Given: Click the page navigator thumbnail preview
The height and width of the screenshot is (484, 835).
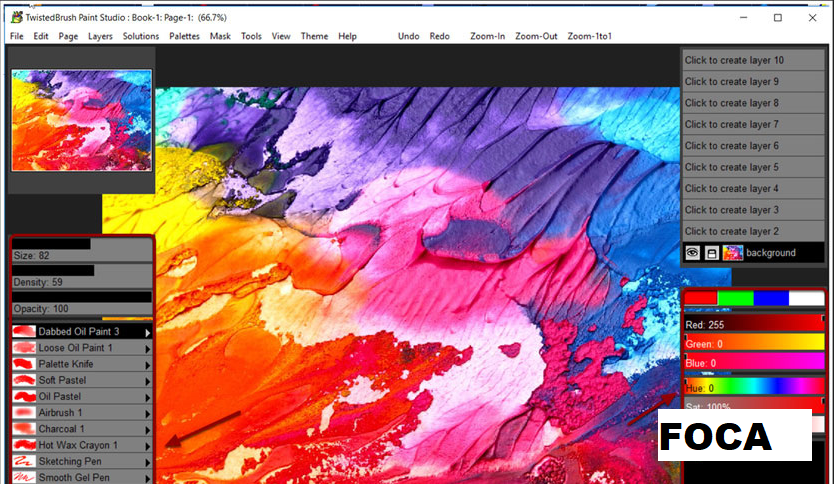Looking at the screenshot, I should [x=81, y=120].
